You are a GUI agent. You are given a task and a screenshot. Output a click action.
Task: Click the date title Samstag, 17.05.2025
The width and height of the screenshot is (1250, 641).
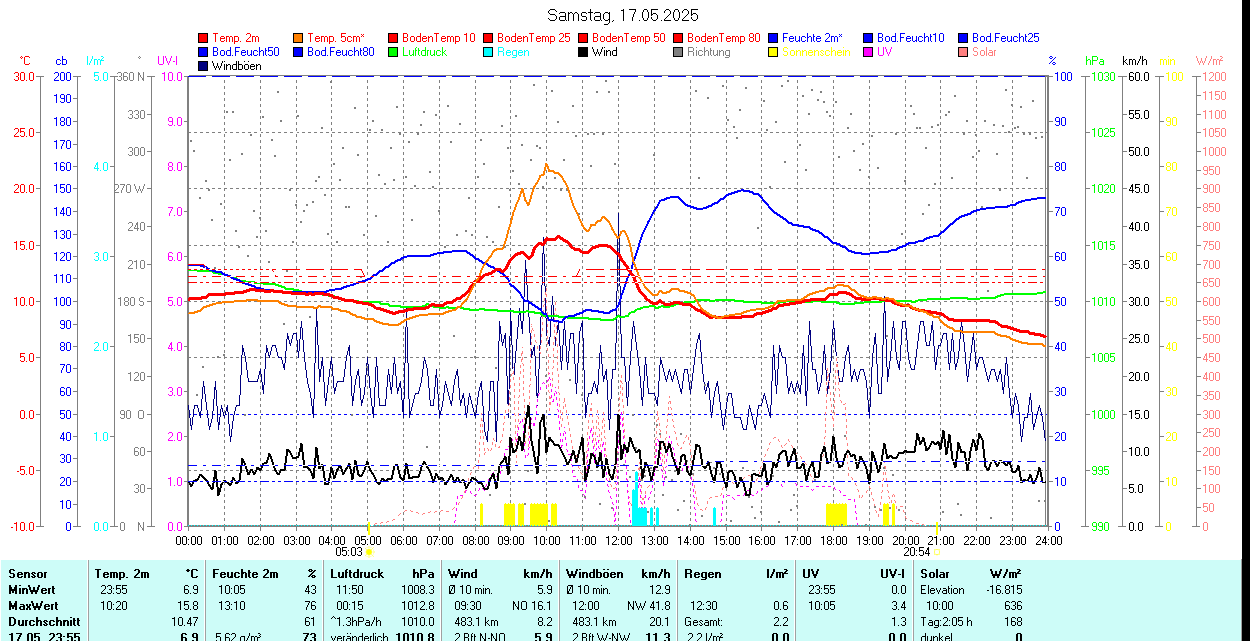(x=623, y=15)
